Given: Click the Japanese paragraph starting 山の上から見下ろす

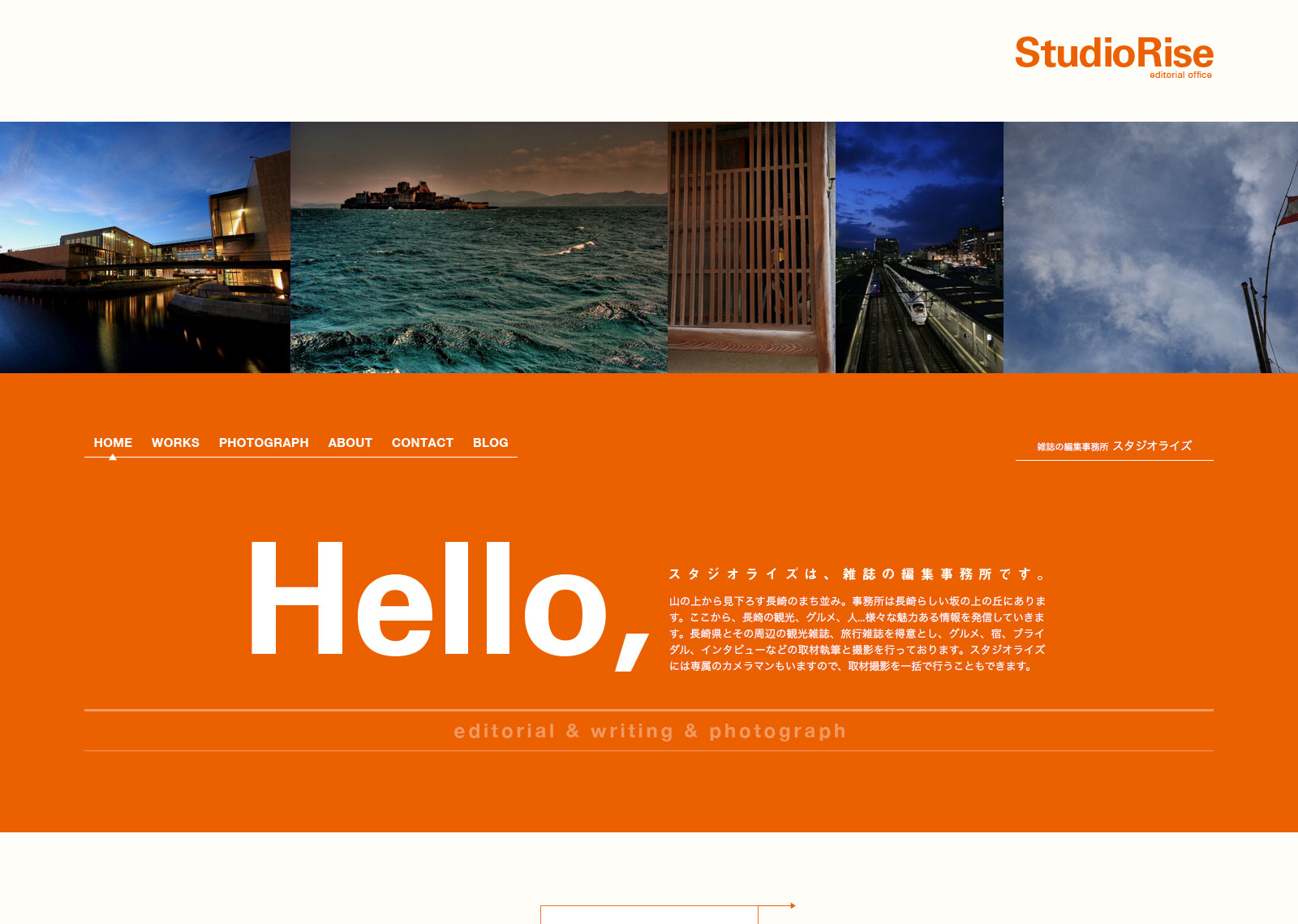Looking at the screenshot, I should pos(857,634).
